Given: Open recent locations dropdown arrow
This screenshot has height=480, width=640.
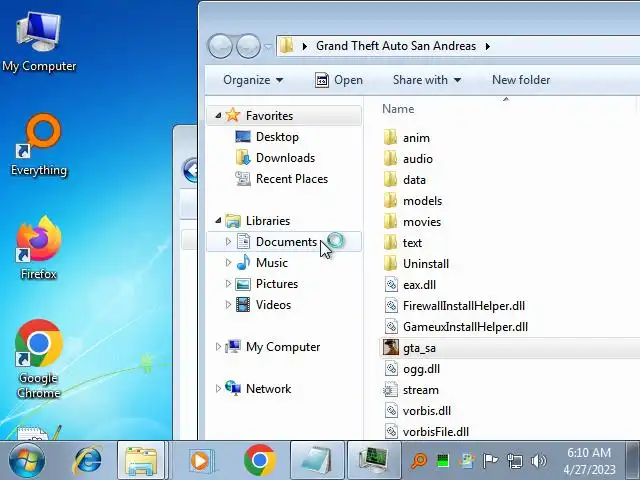Looking at the screenshot, I should click(x=268, y=47).
